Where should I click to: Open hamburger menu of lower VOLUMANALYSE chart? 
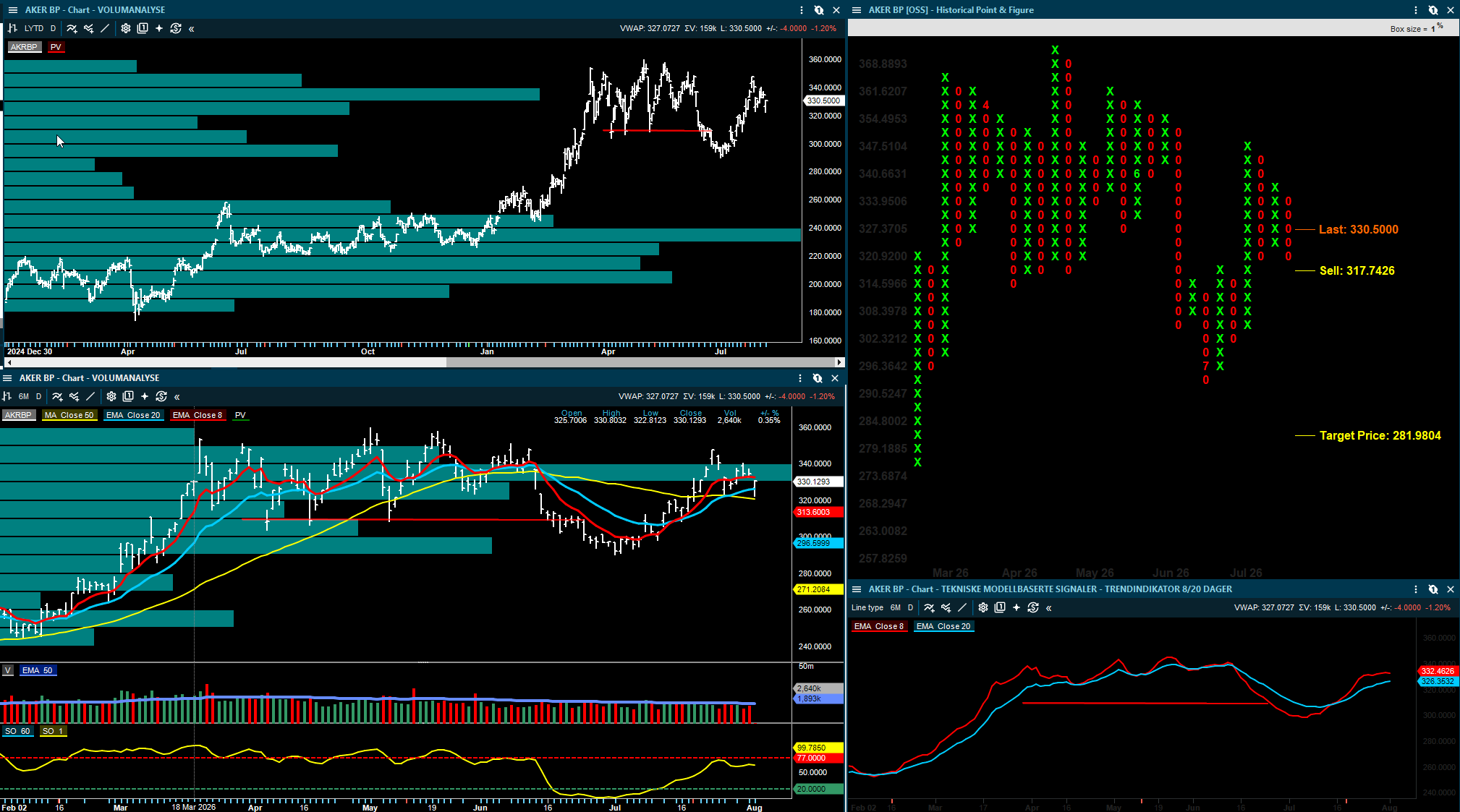click(x=7, y=378)
